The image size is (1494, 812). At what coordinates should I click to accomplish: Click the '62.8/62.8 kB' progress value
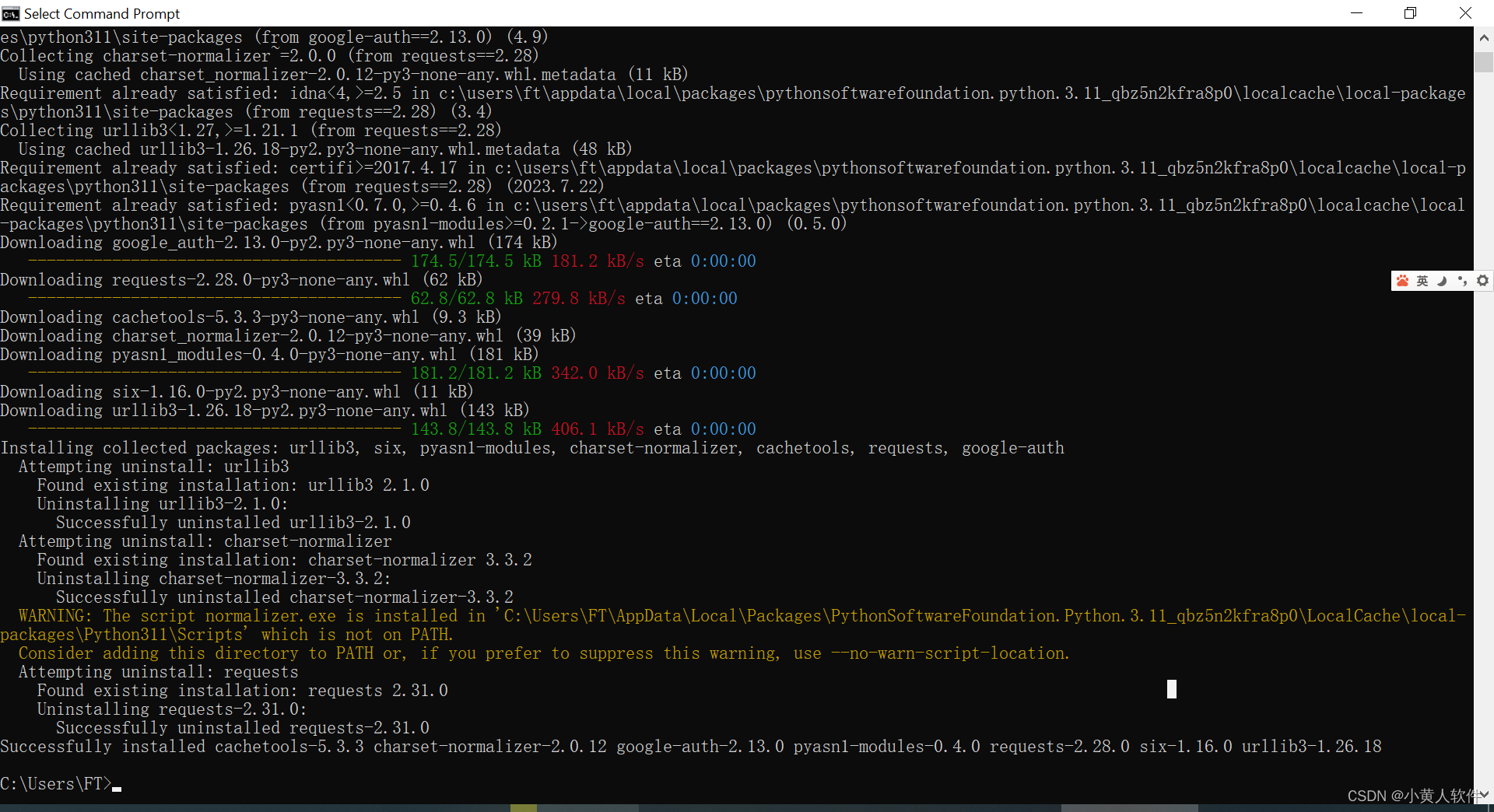pyautogui.click(x=467, y=299)
